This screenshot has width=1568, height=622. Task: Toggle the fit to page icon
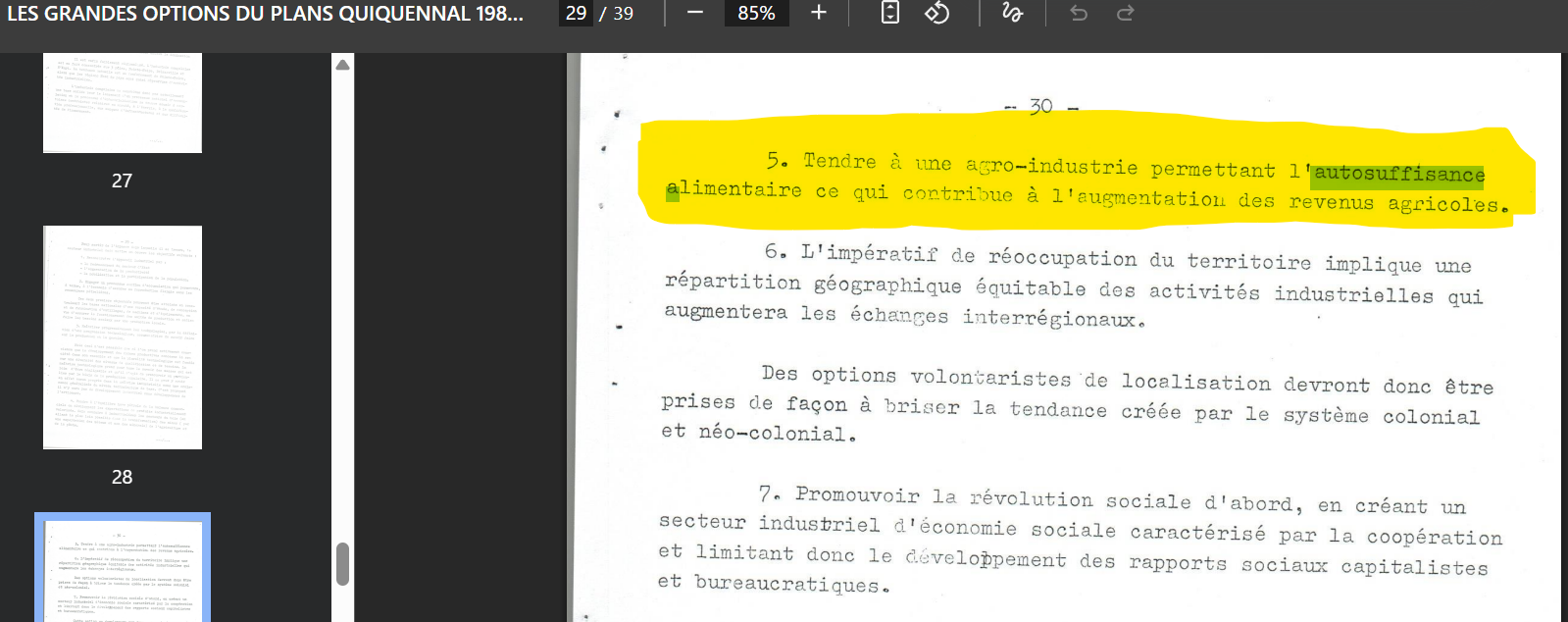[x=889, y=13]
